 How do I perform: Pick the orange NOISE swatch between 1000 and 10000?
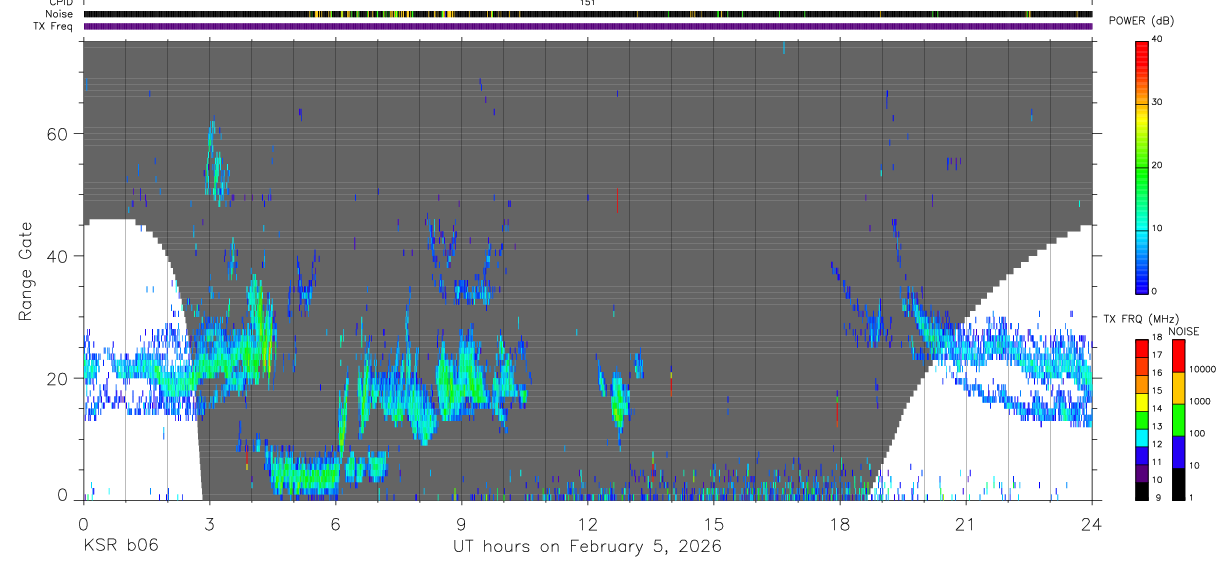click(x=1178, y=386)
